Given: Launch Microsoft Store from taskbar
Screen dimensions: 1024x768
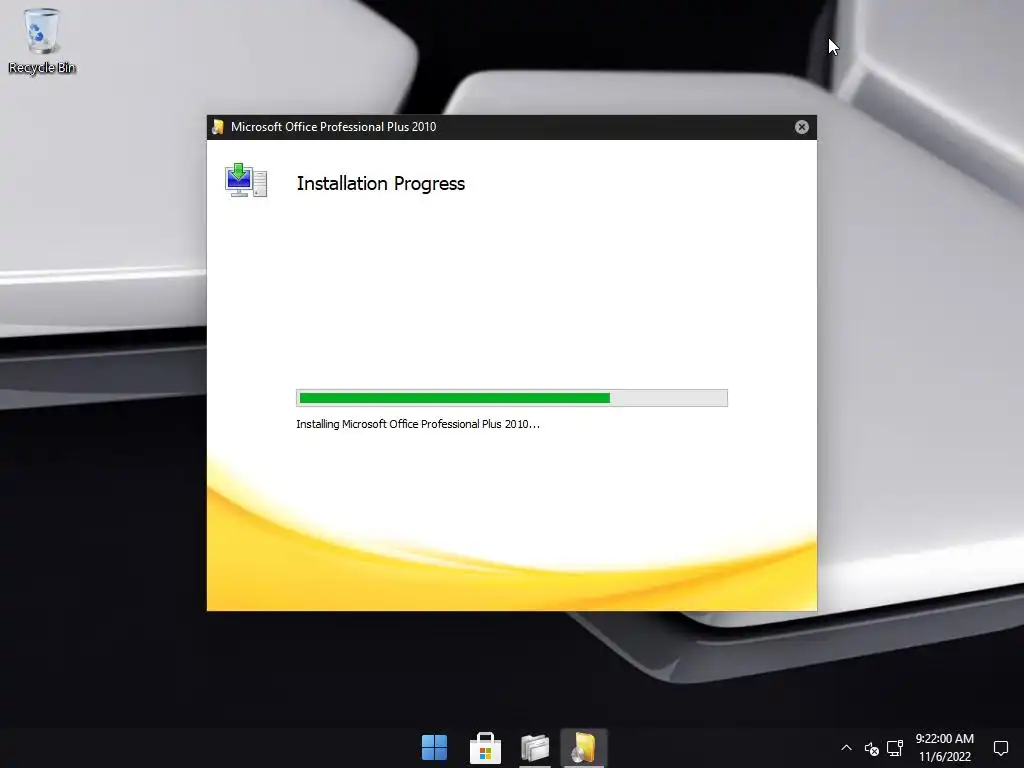Looking at the screenshot, I should point(485,747).
